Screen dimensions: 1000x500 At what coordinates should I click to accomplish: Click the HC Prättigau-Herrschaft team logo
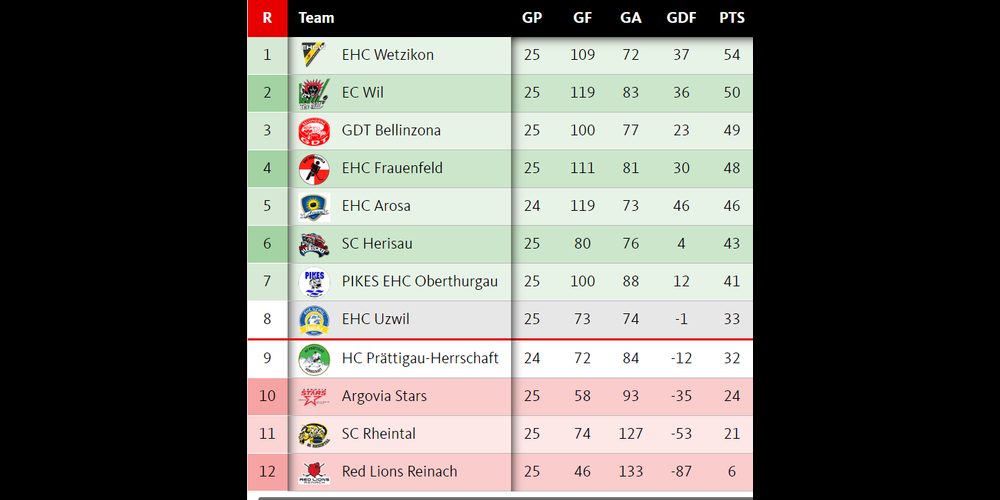(314, 358)
